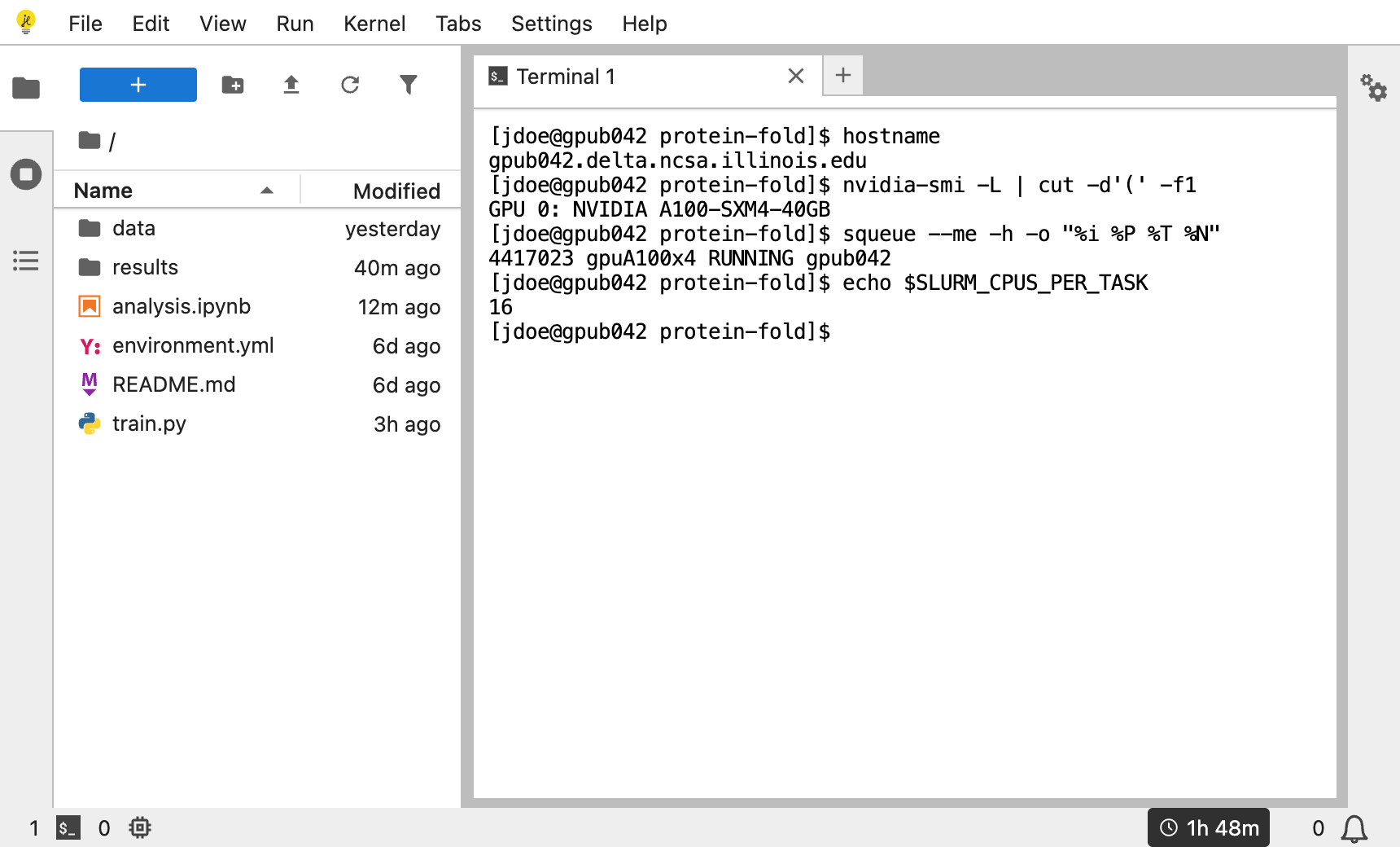Open the Tabs menu

(458, 24)
